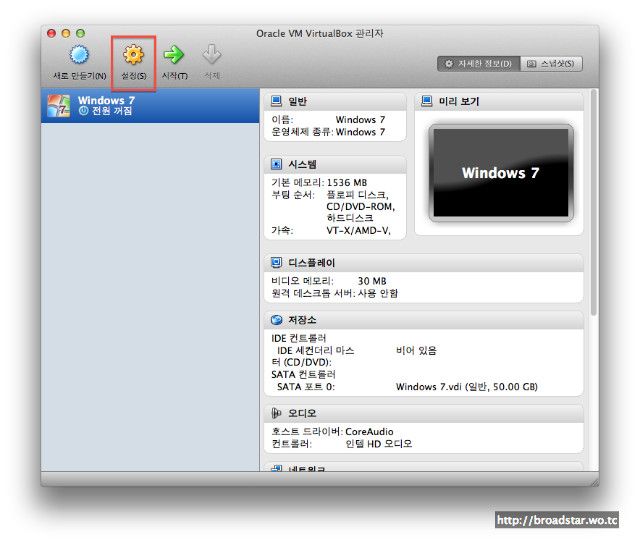The width and height of the screenshot is (640, 544).
Task: Click the Audio (오디오) speaker icon
Action: click(x=276, y=413)
